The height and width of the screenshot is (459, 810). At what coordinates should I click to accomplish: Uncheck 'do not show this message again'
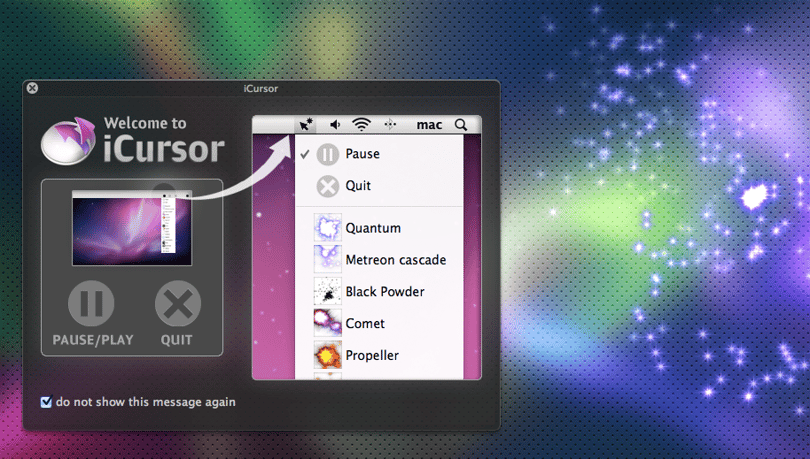(46, 402)
